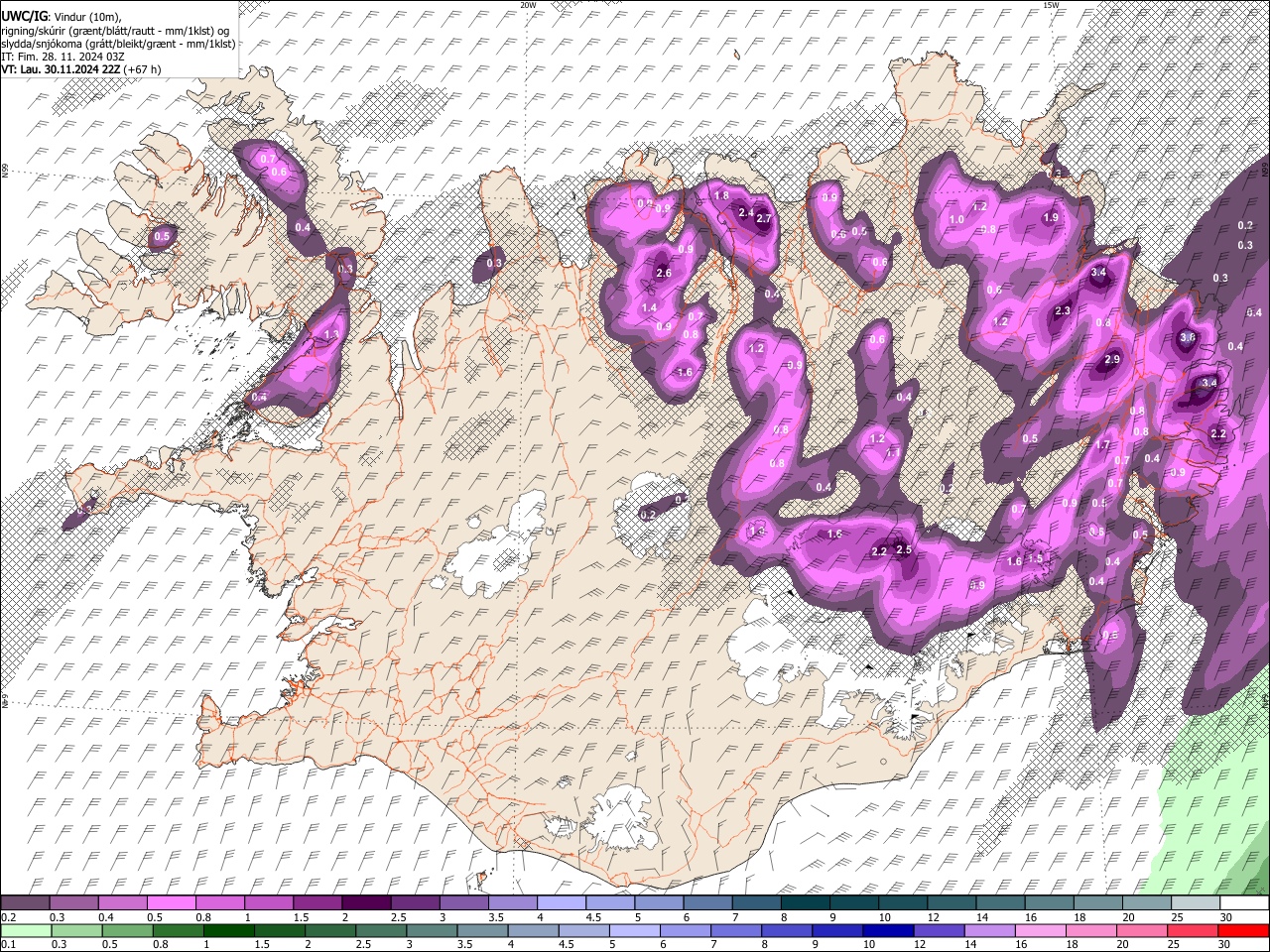1270x952 pixels.
Task: Click the '20W' longitude label
Action: coord(528,5)
